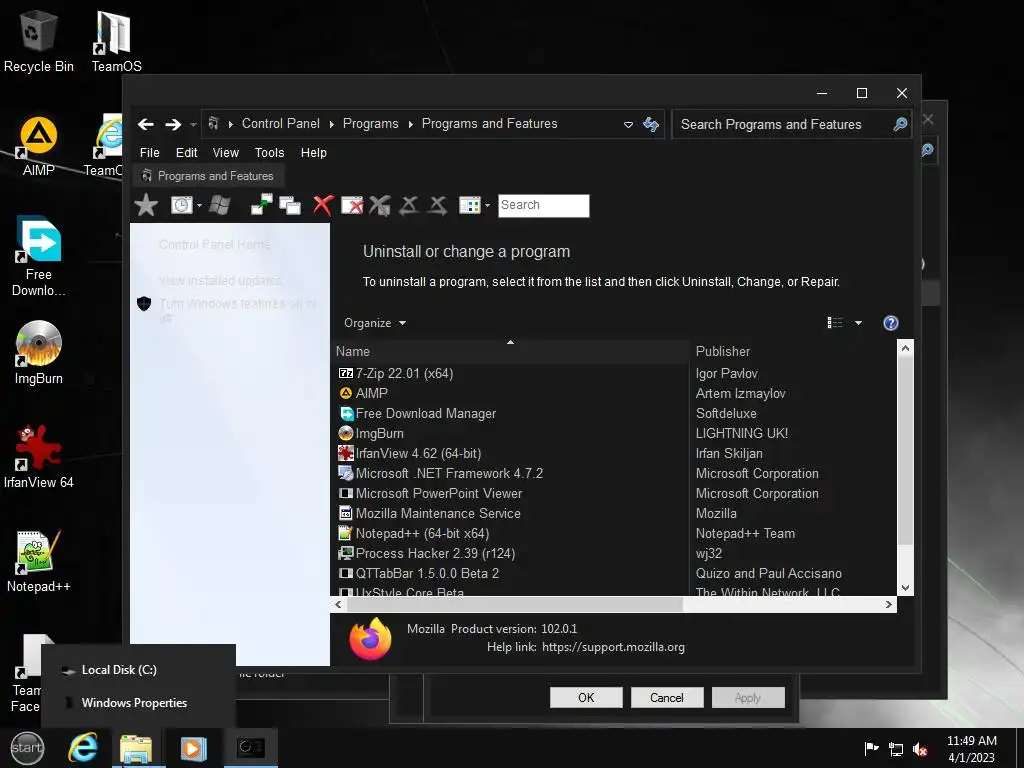1024x768 pixels.
Task: Open the ImgBurn desktop shortcut
Action: [x=39, y=353]
